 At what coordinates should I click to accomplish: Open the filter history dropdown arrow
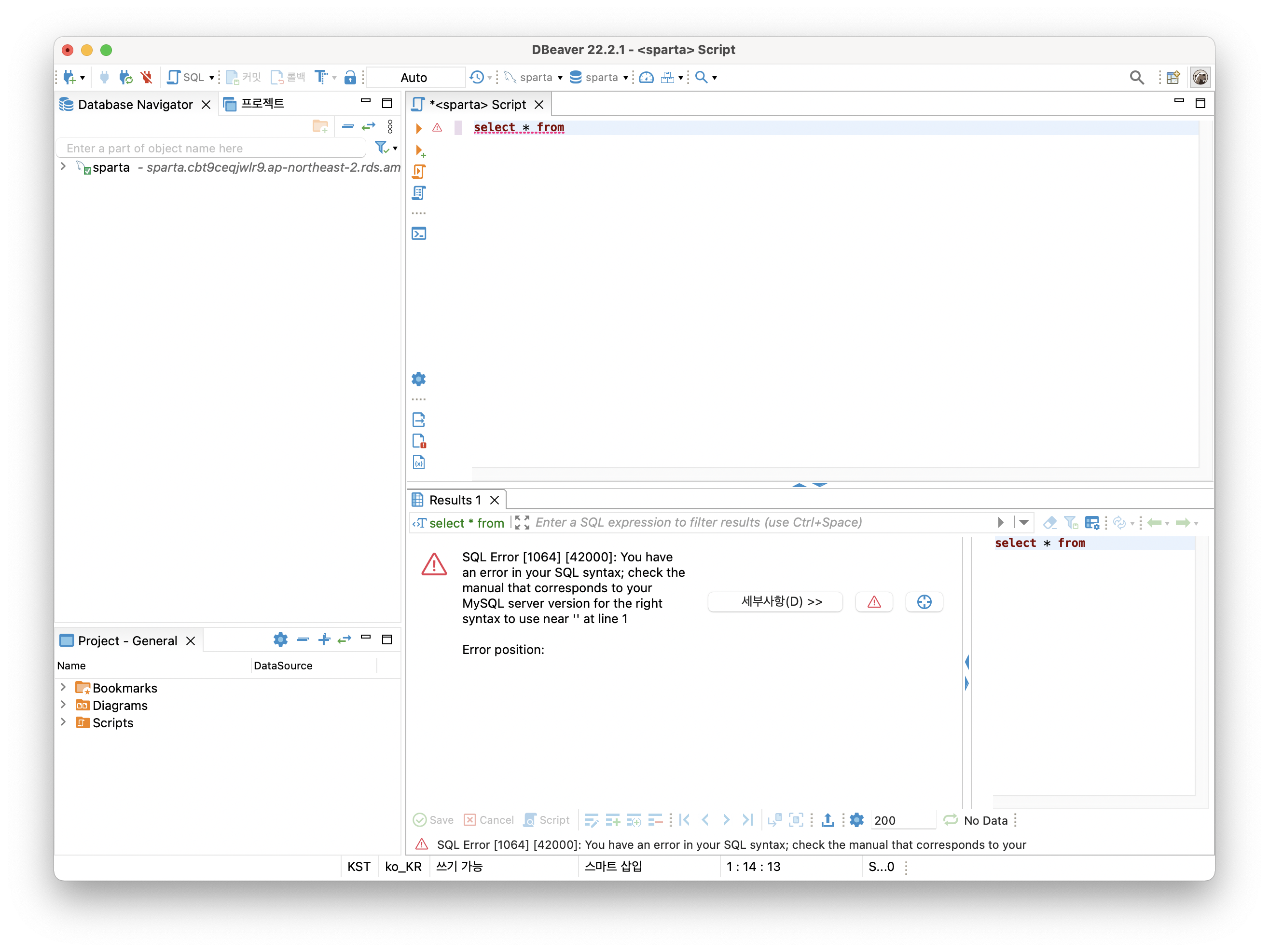[1024, 522]
